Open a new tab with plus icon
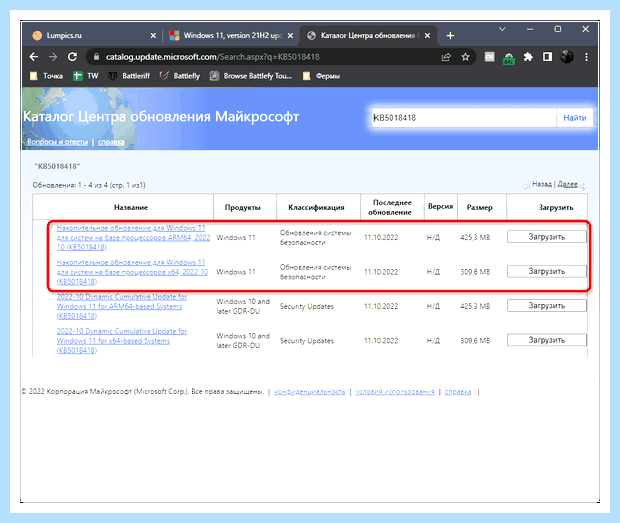 (x=450, y=36)
